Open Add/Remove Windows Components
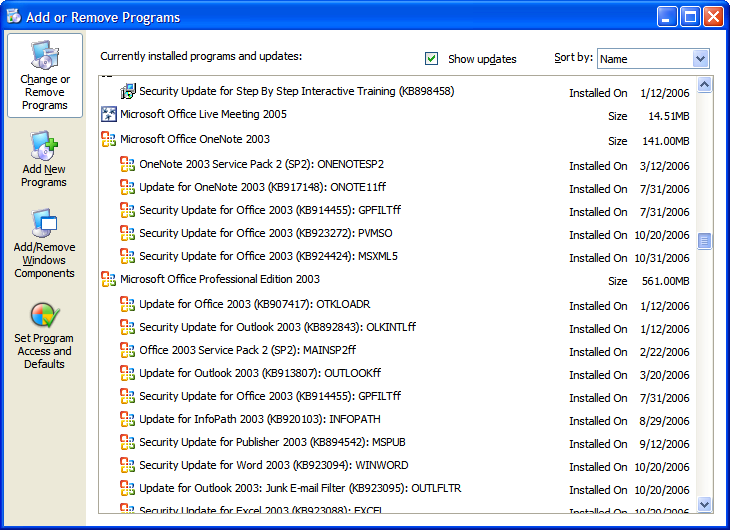The image size is (730, 530). 44,243
